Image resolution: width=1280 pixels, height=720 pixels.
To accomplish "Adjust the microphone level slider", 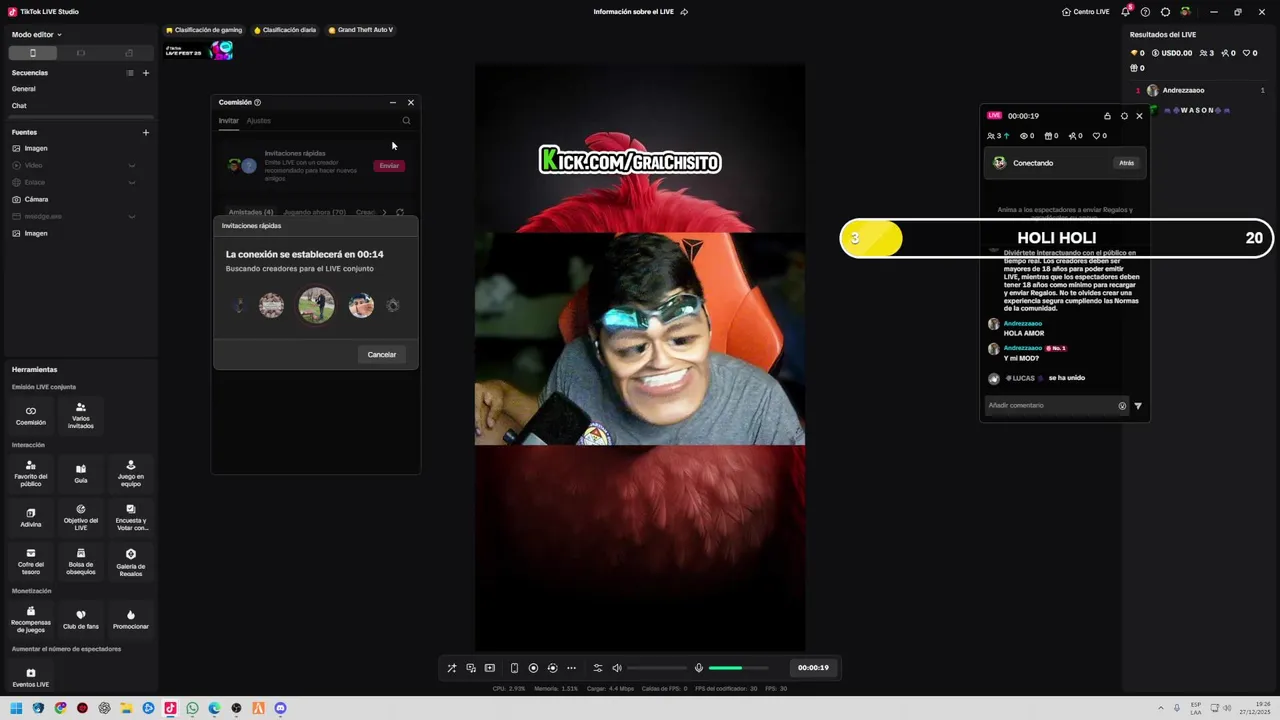I will tap(739, 668).
